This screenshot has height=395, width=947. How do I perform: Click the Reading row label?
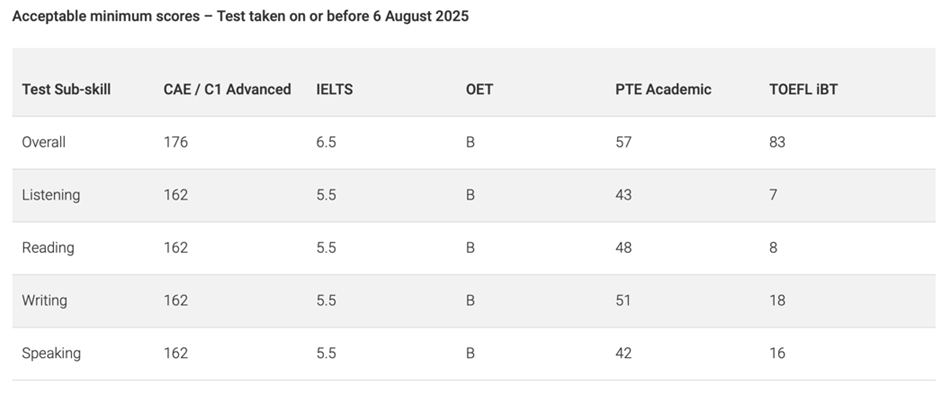click(x=48, y=248)
